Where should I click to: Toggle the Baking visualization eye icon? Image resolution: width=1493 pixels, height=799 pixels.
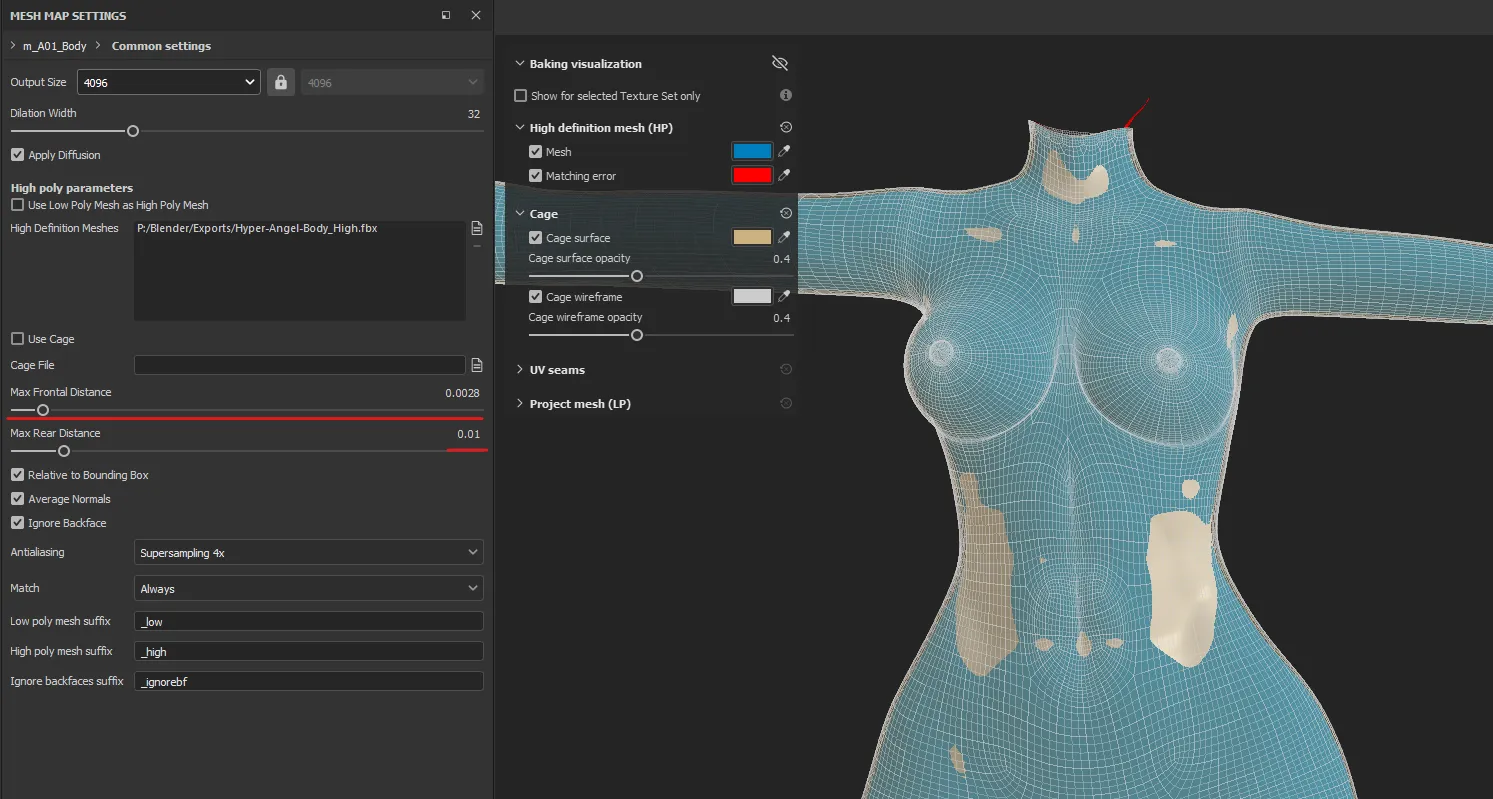[x=780, y=63]
